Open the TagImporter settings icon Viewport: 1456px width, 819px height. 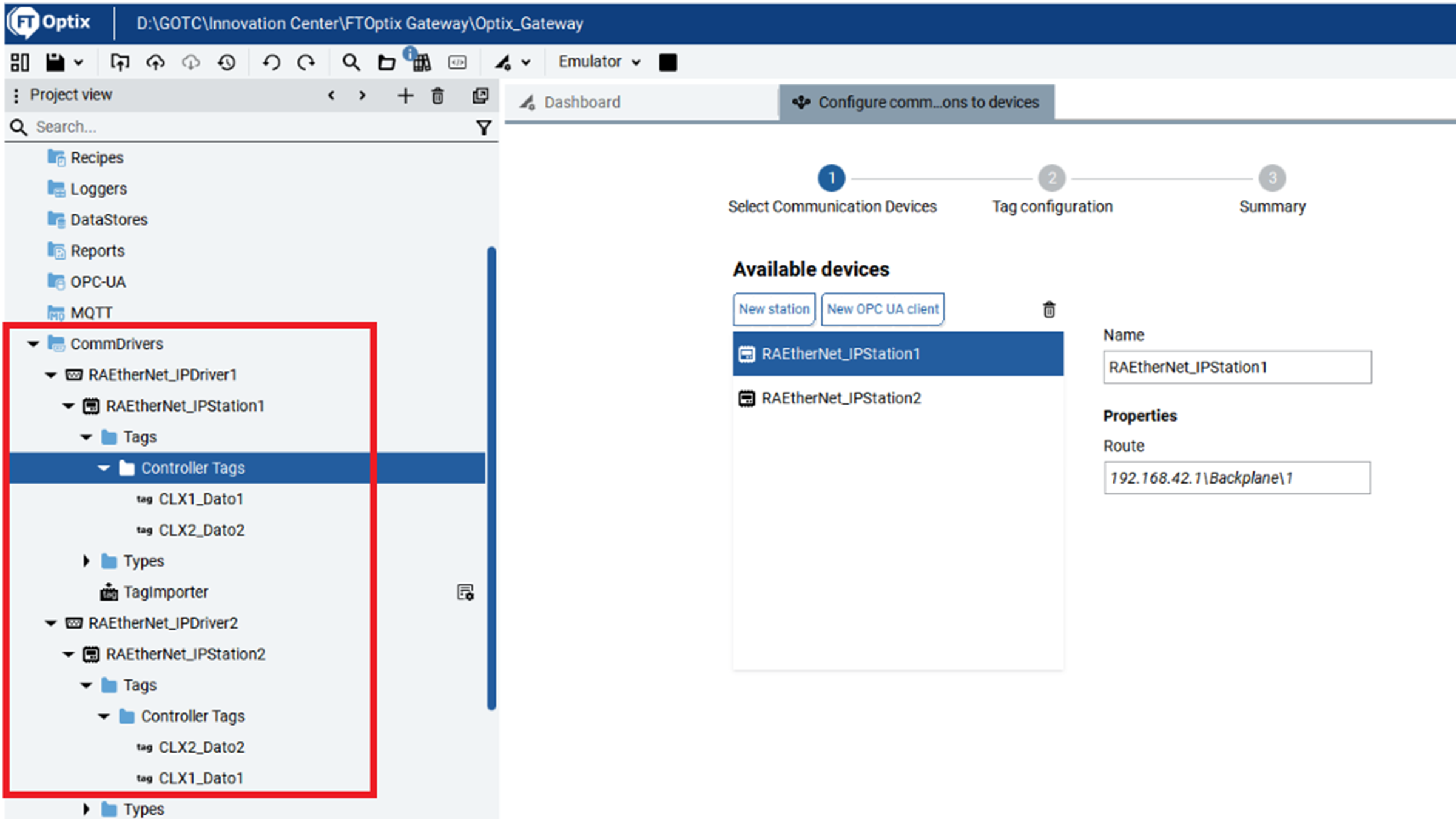point(465,592)
